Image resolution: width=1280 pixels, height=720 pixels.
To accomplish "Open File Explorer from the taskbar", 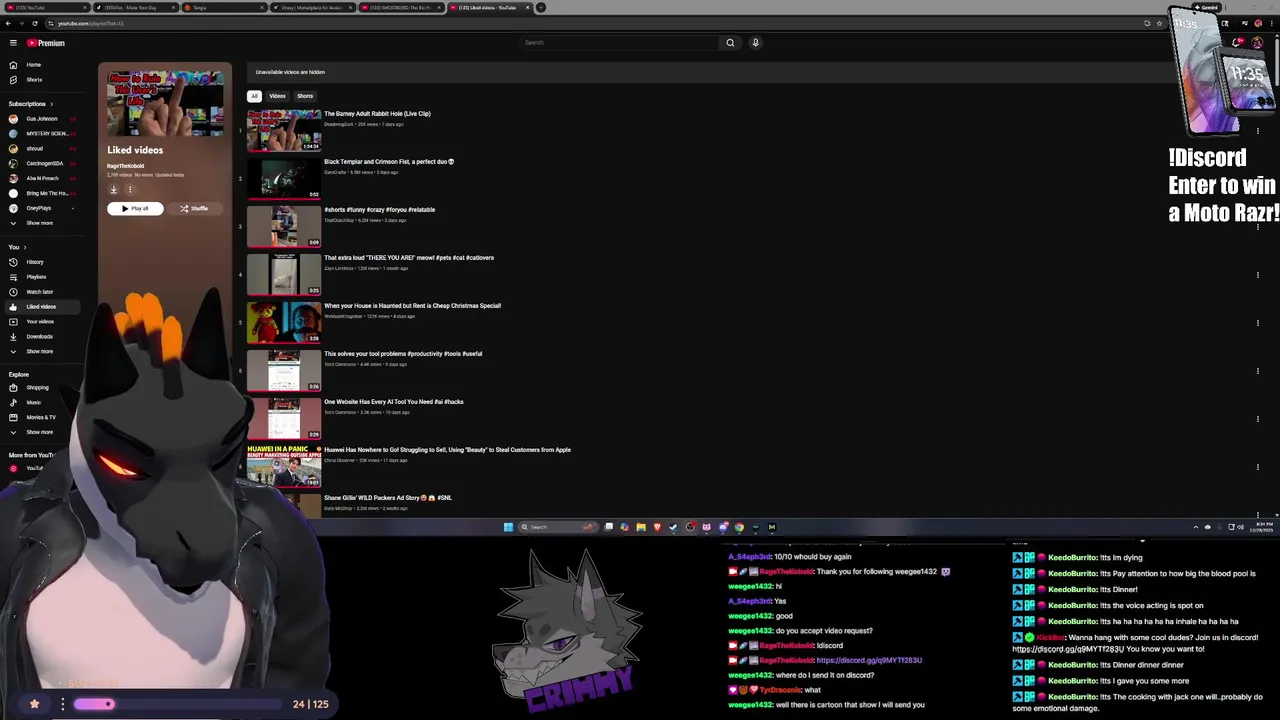I will pyautogui.click(x=641, y=527).
